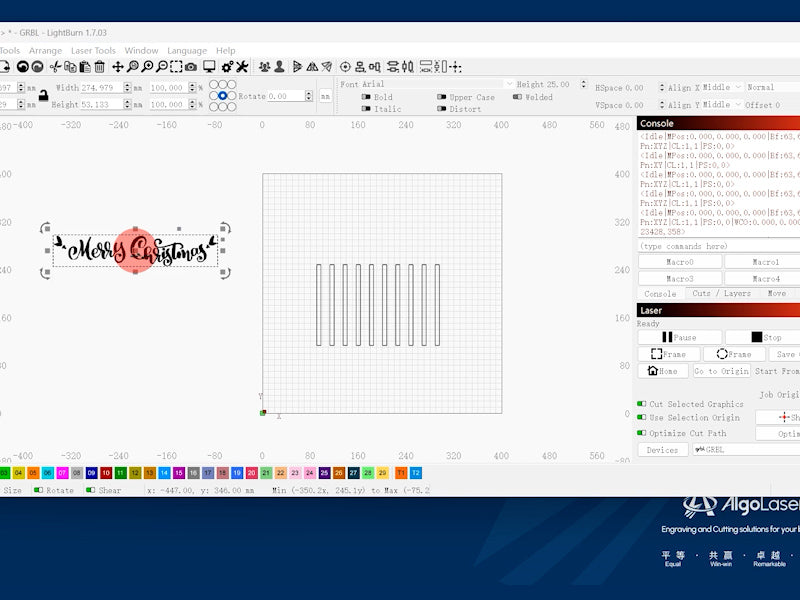The image size is (800, 600).
Task: Select the orange T1 tool layer swatch
Action: (x=401, y=473)
